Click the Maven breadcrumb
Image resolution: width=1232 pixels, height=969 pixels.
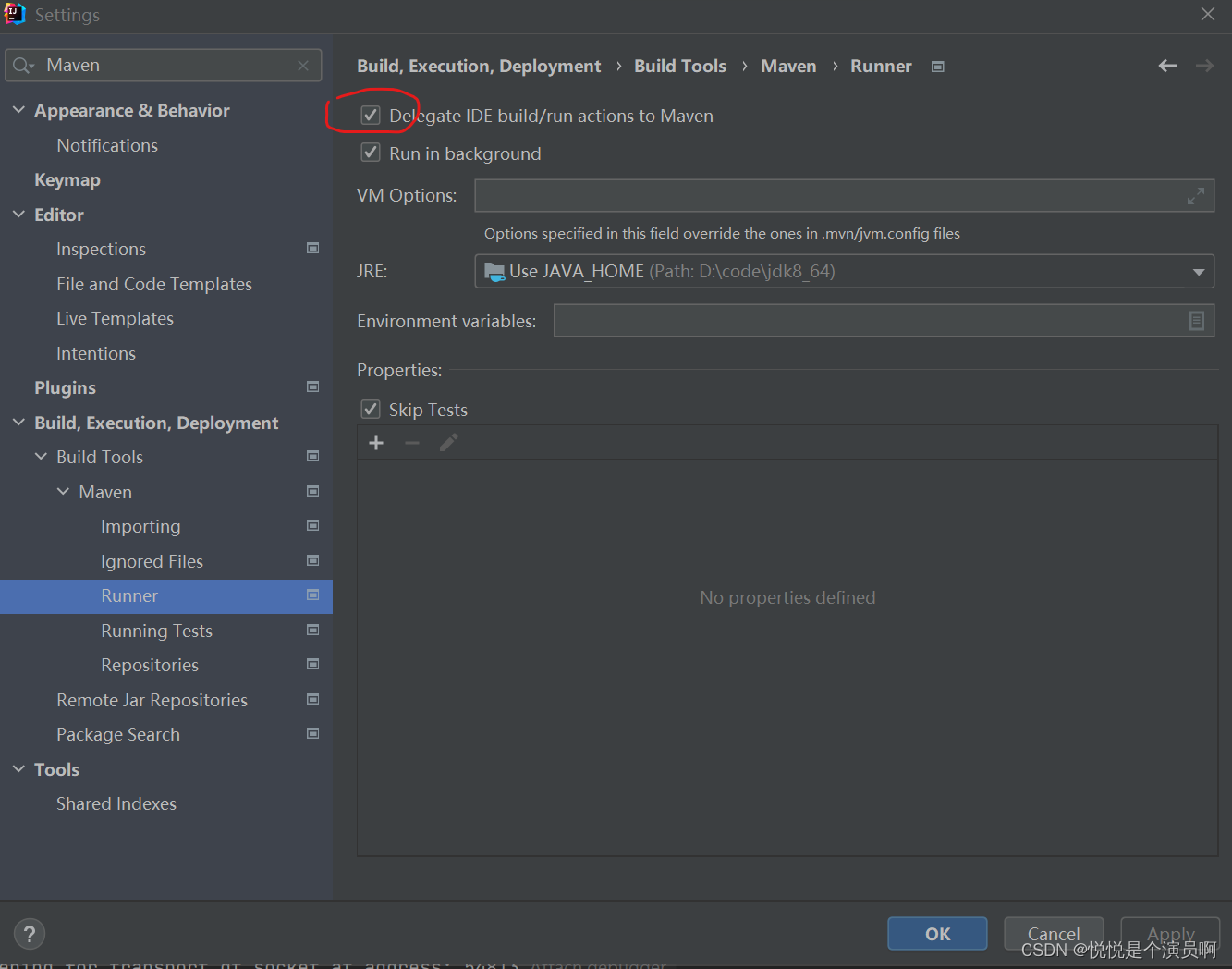[x=788, y=67]
